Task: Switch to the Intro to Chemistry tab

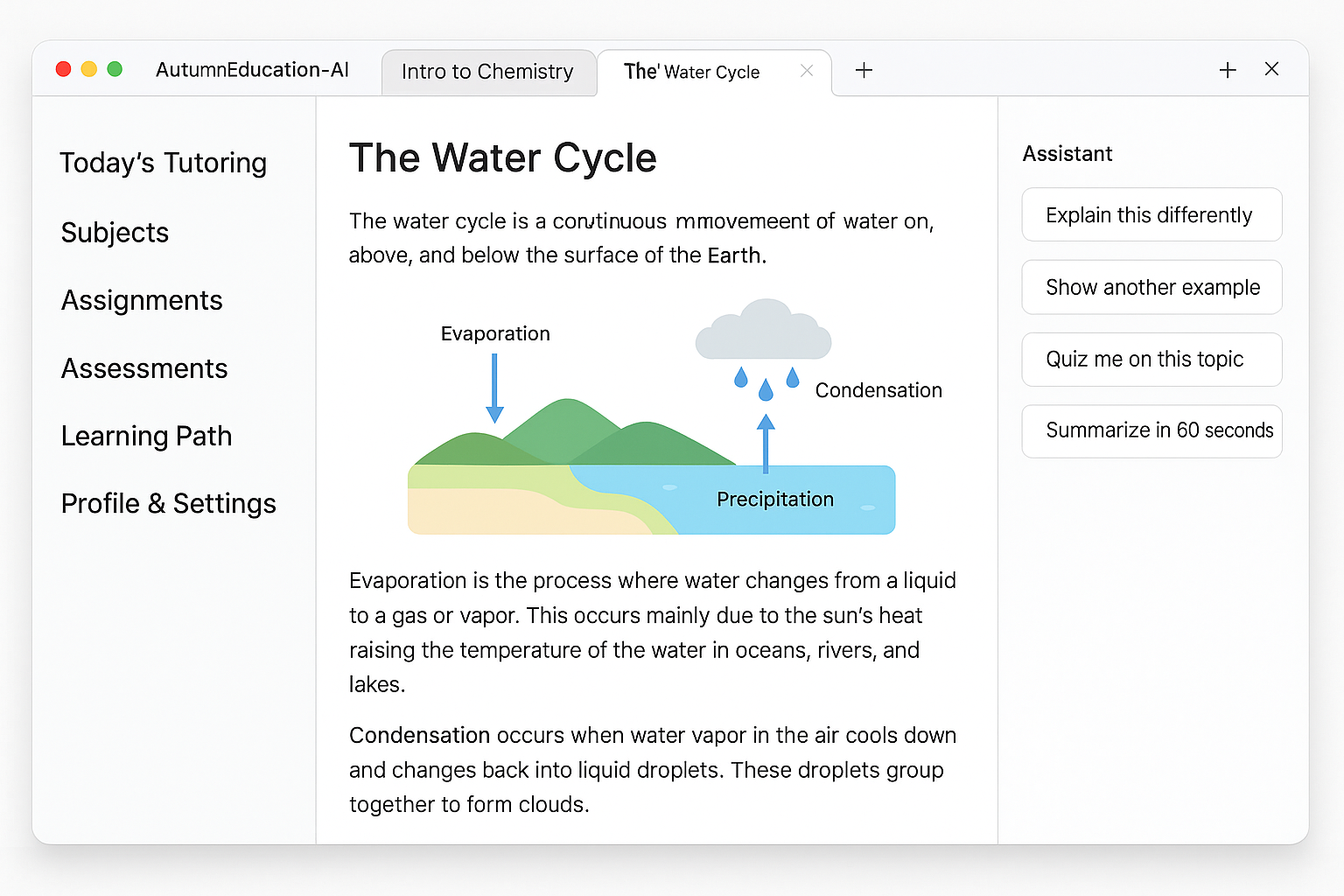Action: tap(486, 72)
